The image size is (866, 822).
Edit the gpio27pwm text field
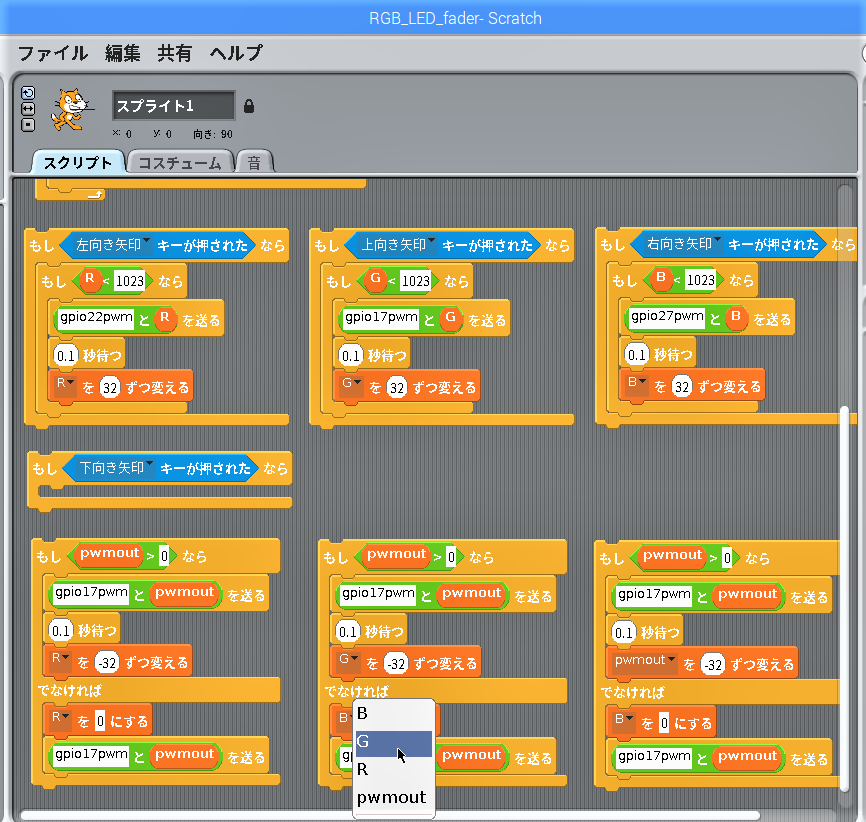(667, 318)
